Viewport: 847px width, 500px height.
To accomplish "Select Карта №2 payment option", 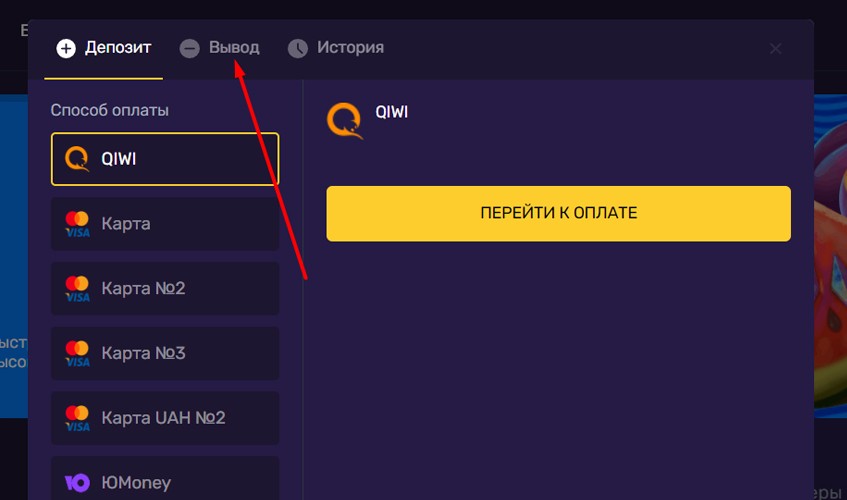I will click(165, 289).
